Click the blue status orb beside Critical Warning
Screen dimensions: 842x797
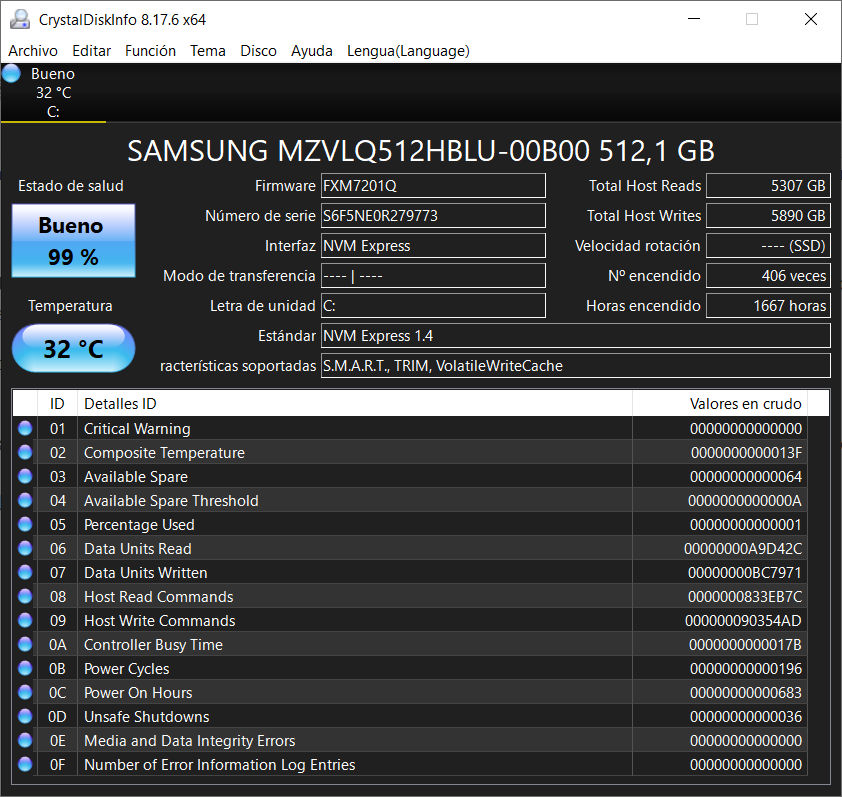click(x=25, y=428)
